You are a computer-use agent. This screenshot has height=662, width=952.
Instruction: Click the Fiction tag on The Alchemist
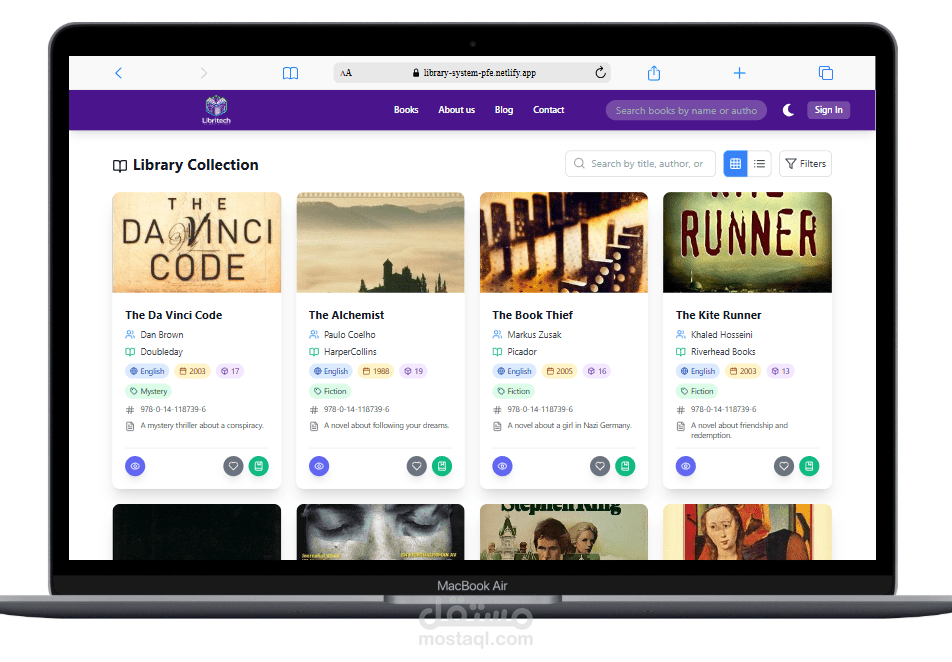tap(330, 391)
